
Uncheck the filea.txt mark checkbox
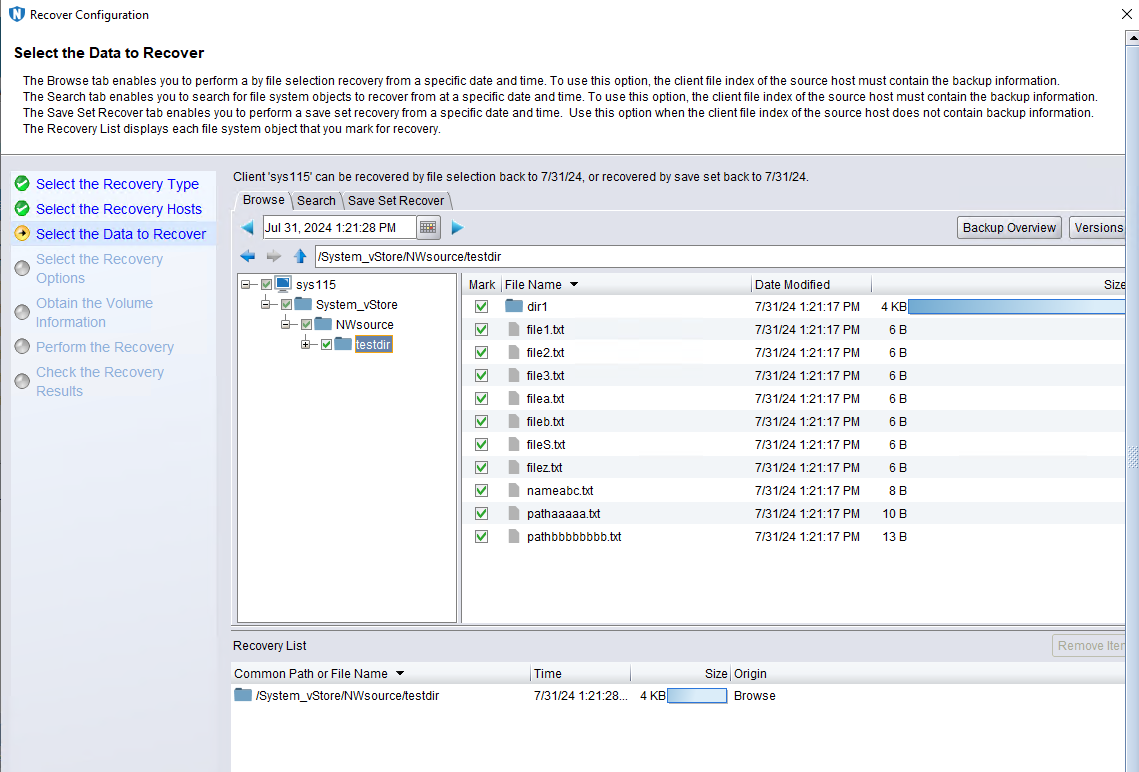click(x=481, y=399)
